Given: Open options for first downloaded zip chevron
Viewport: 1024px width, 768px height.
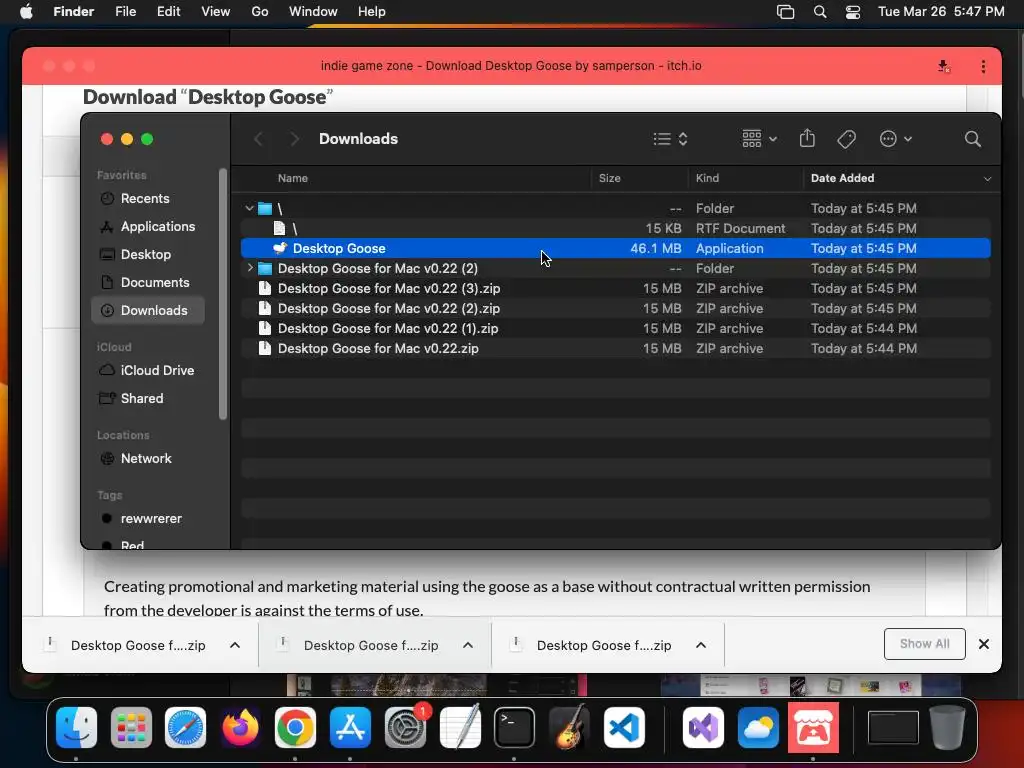Looking at the screenshot, I should click(x=235, y=645).
